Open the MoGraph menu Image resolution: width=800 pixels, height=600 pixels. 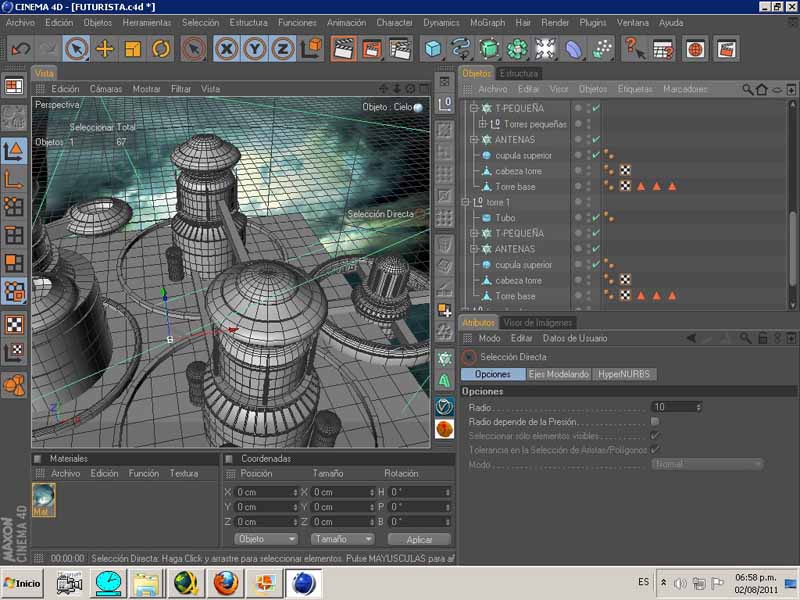[487, 22]
